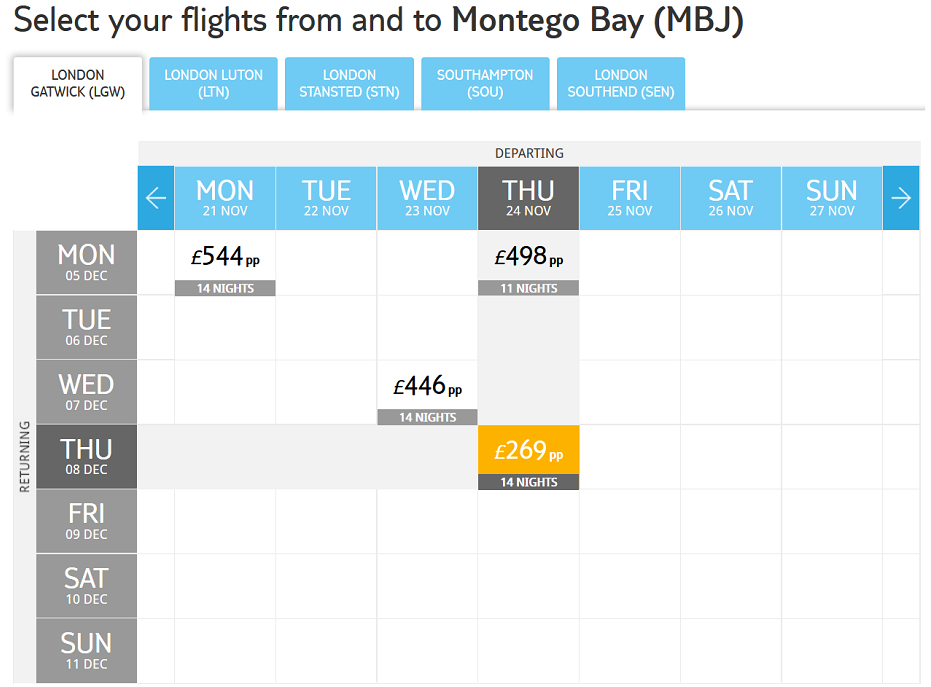The image size is (931, 687).
Task: Pick the £498pp 11 nights fare
Action: tap(528, 263)
